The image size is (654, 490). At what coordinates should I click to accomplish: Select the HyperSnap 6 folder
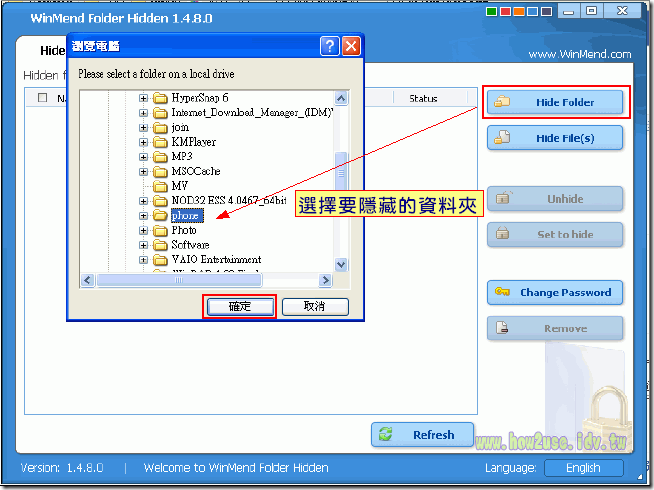[200, 98]
